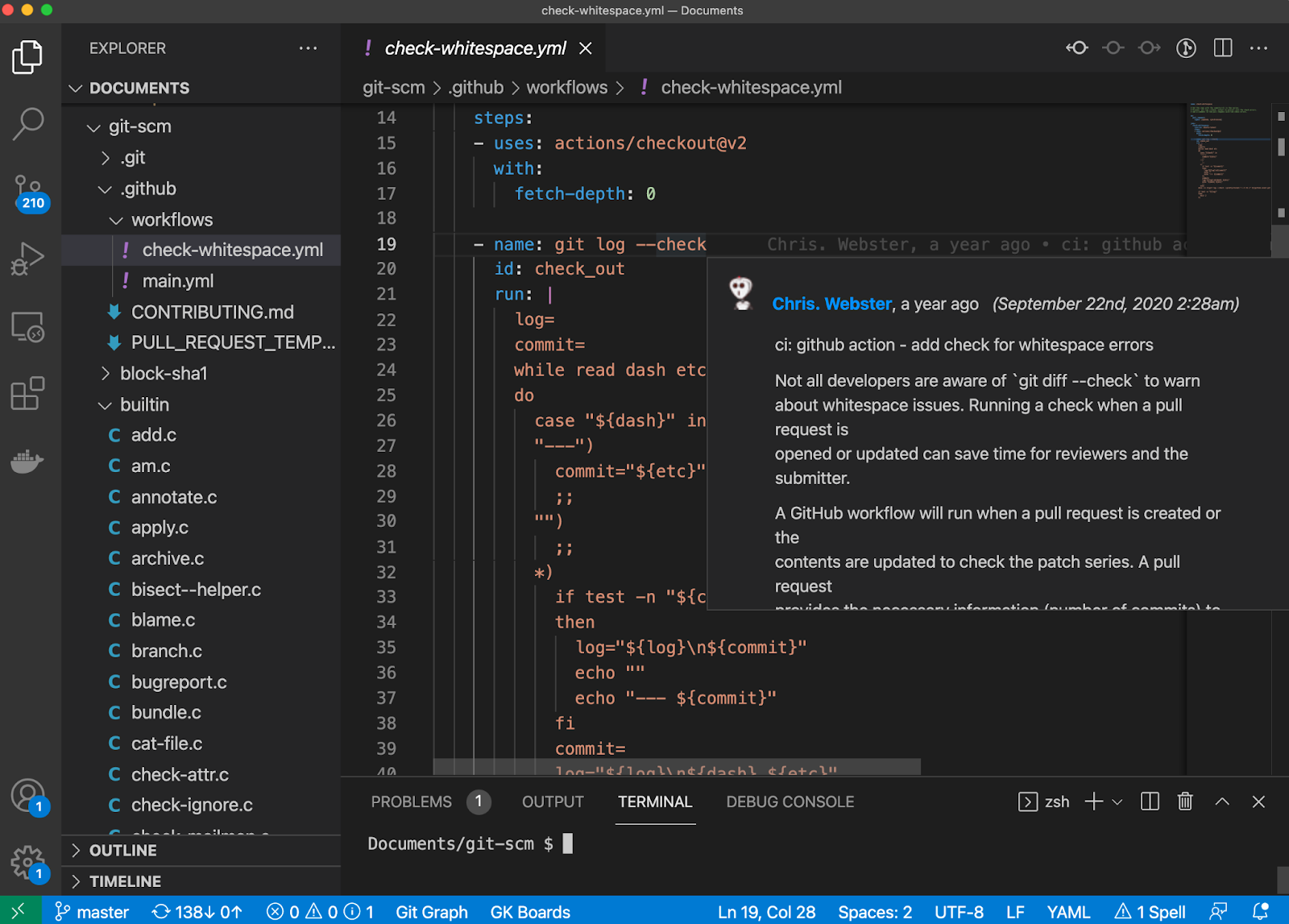Open Remote Explorer in activity bar

[28, 327]
